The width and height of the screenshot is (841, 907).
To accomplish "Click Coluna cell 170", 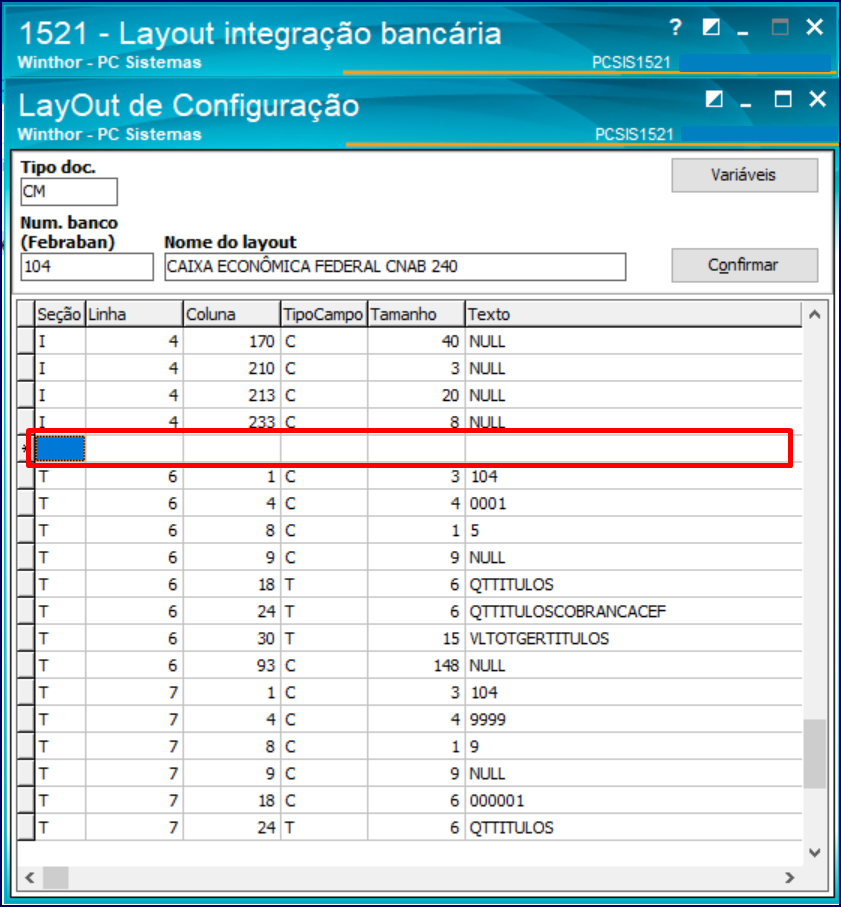I will pyautogui.click(x=232, y=341).
